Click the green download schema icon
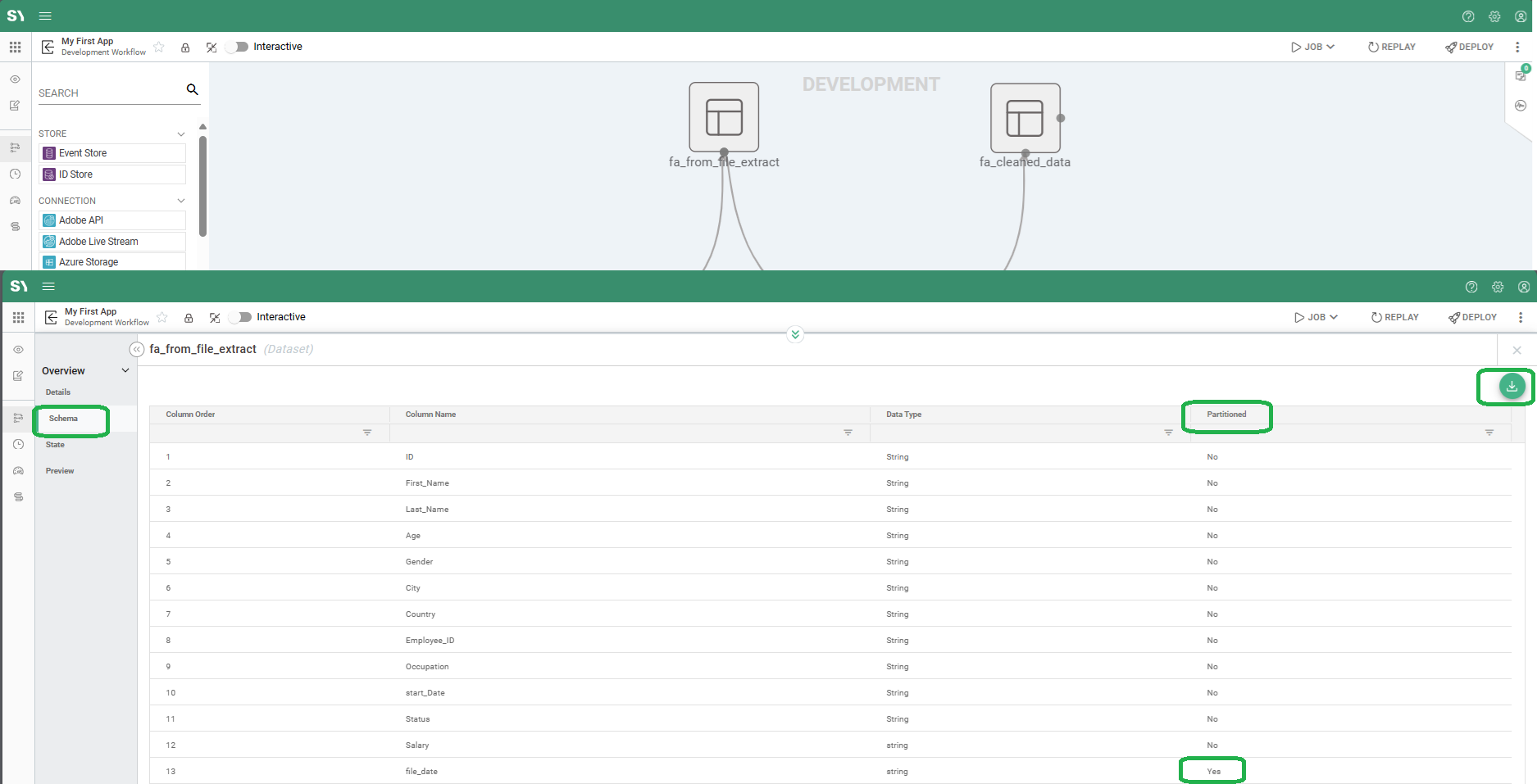 [1511, 386]
